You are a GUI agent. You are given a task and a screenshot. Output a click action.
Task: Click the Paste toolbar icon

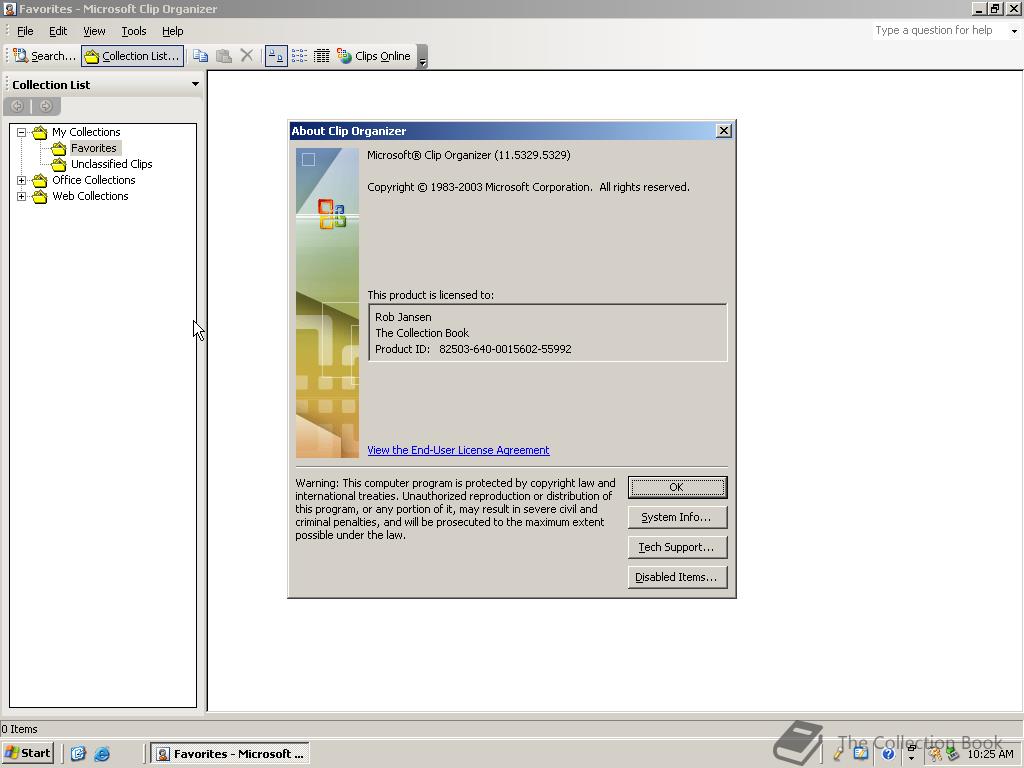224,56
